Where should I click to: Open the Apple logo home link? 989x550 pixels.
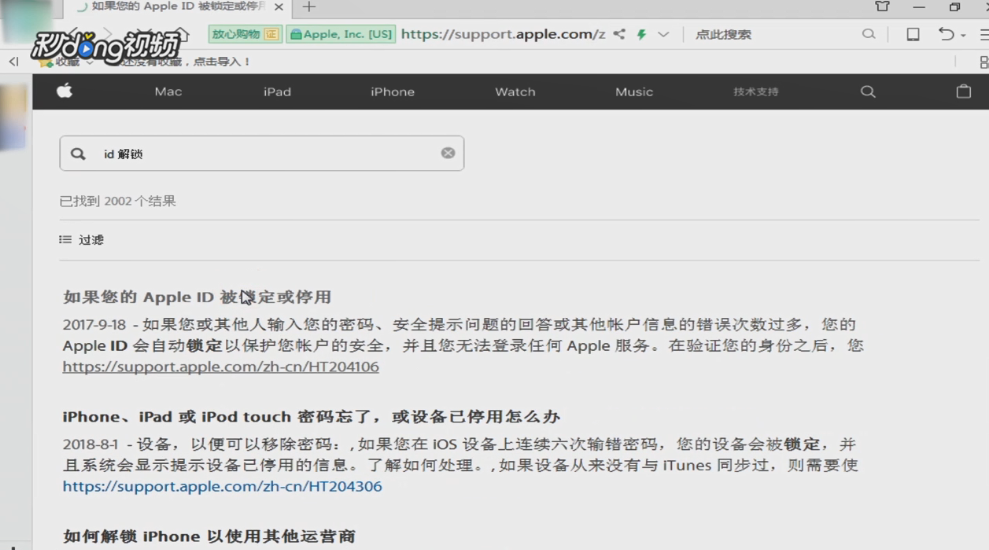pos(64,91)
